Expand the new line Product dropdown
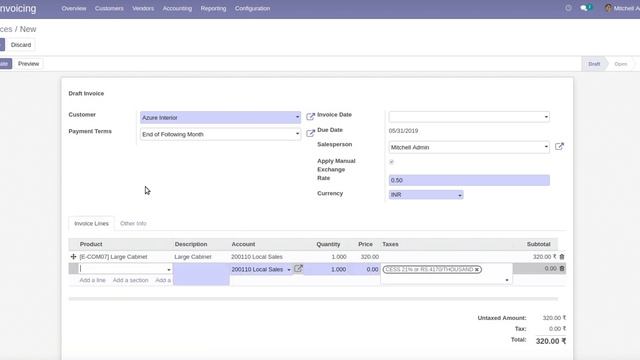This screenshot has width=640, height=360. (x=169, y=269)
